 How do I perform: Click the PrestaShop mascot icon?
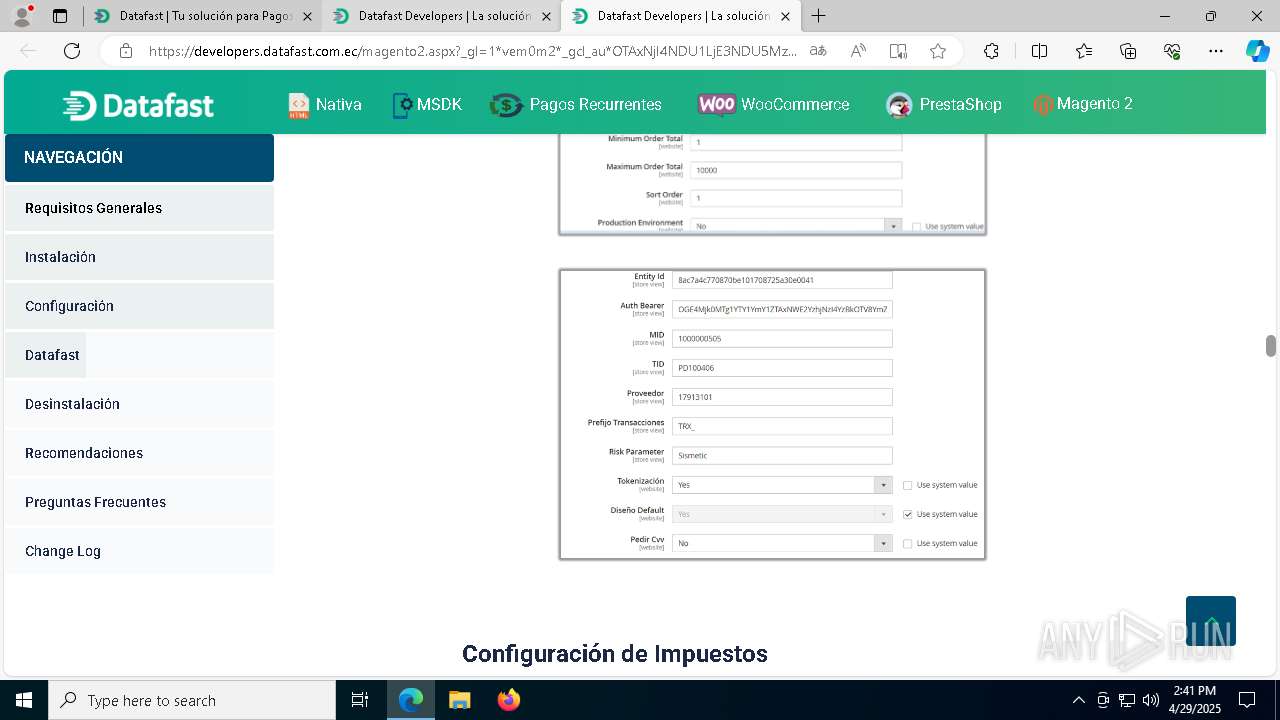[899, 105]
